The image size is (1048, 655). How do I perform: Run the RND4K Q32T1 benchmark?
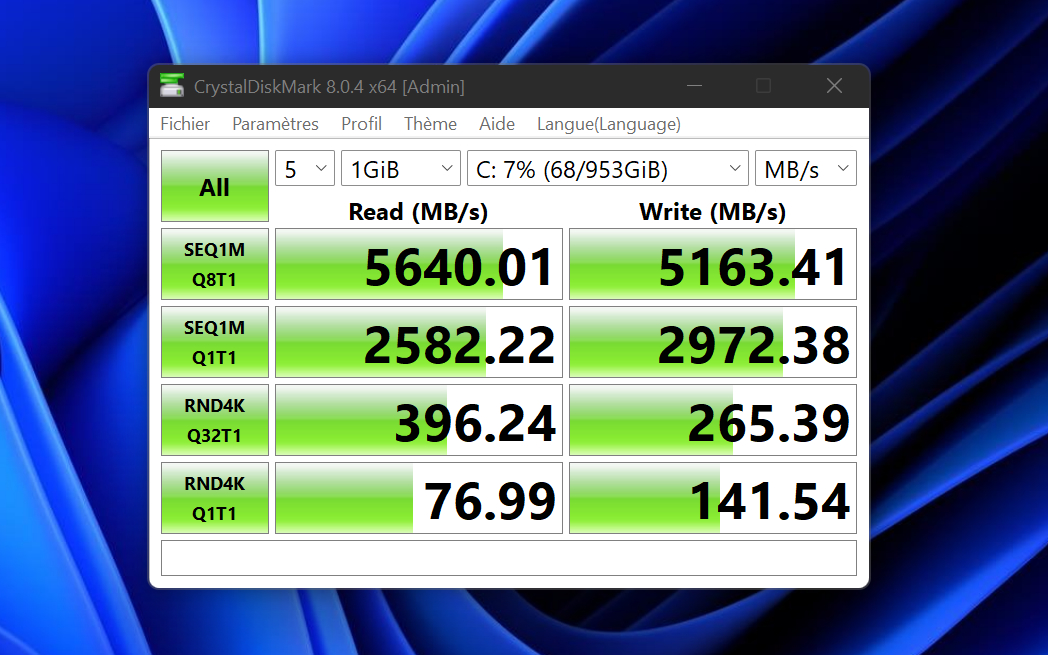[215, 420]
